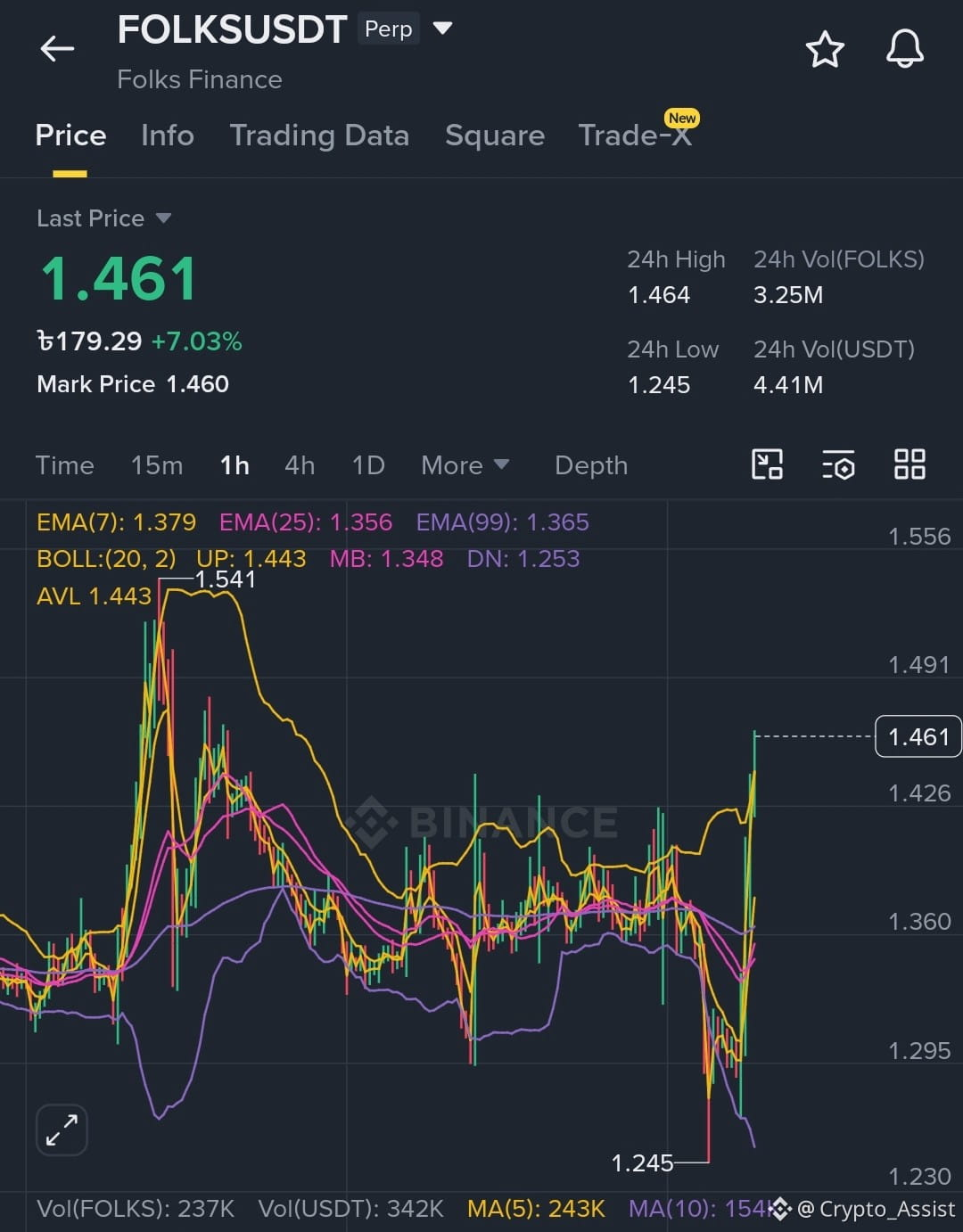Tap the EMA(99): 1.365 indicator label
The height and width of the screenshot is (1232, 963).
503,522
